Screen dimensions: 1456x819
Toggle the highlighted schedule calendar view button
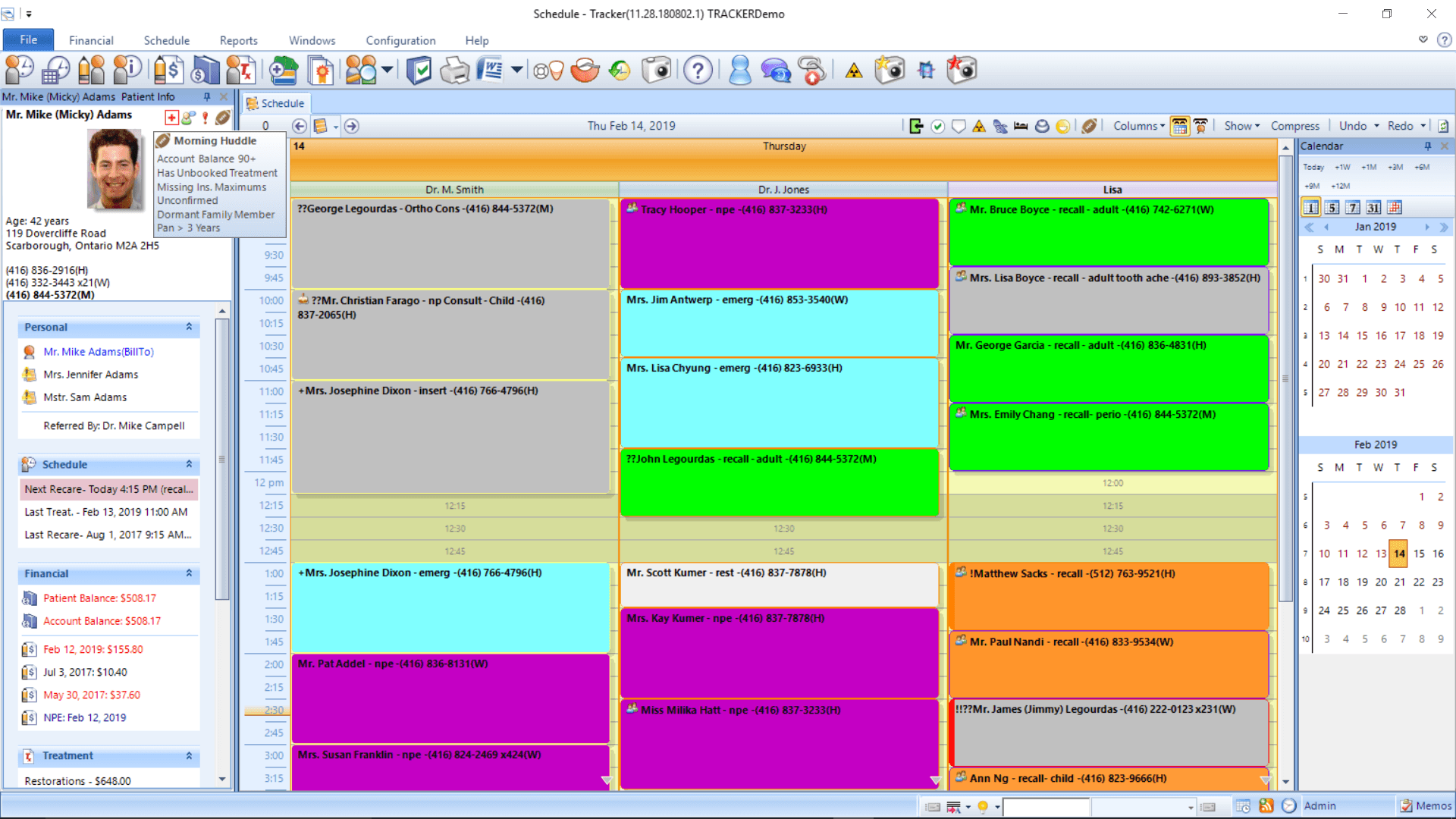coord(1180,126)
